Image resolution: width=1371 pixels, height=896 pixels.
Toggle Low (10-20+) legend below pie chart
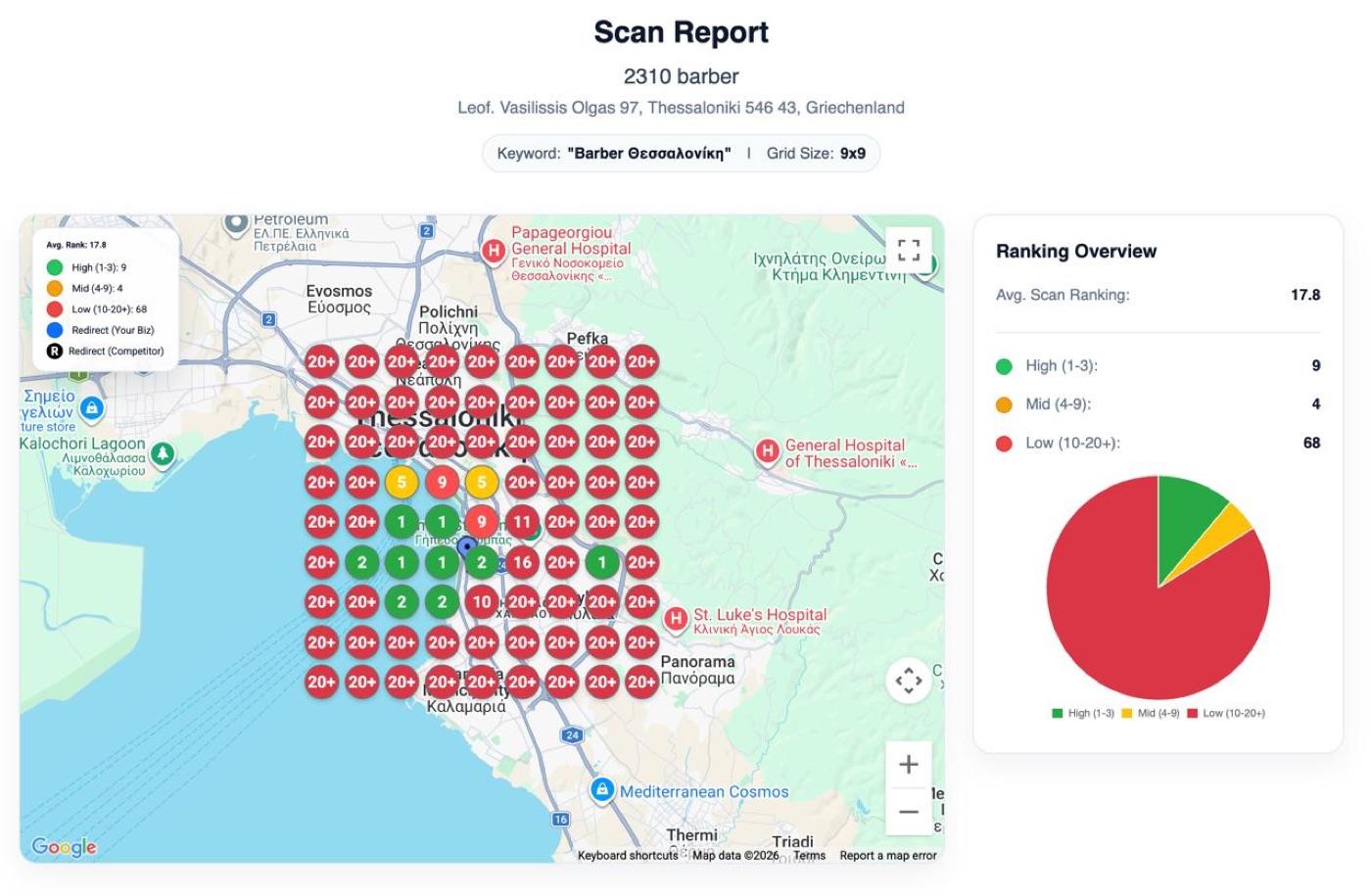tap(1226, 713)
